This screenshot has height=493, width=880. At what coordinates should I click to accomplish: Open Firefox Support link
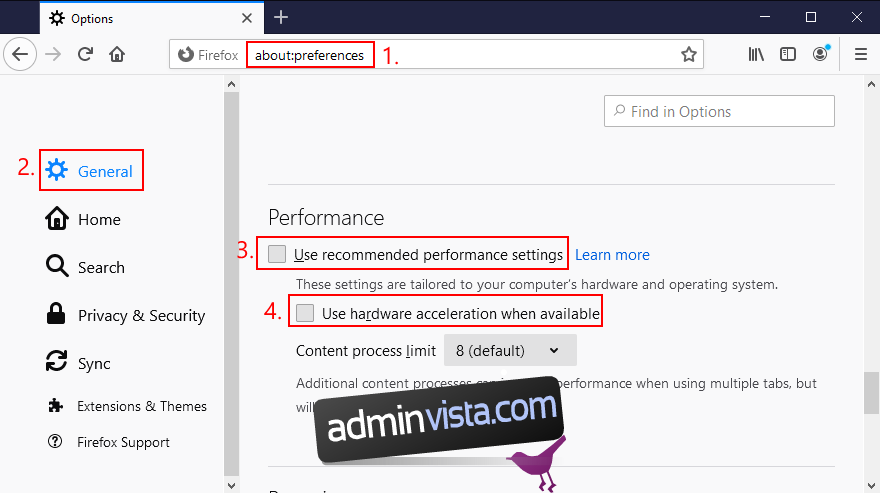tap(109, 442)
